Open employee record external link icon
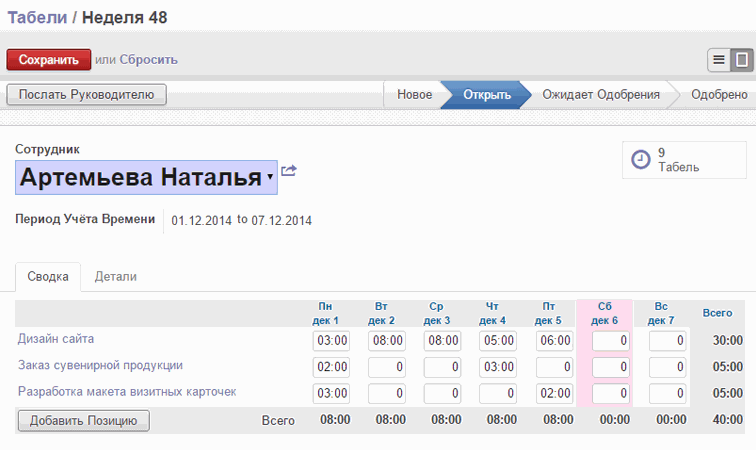This screenshot has width=756, height=450. click(289, 170)
